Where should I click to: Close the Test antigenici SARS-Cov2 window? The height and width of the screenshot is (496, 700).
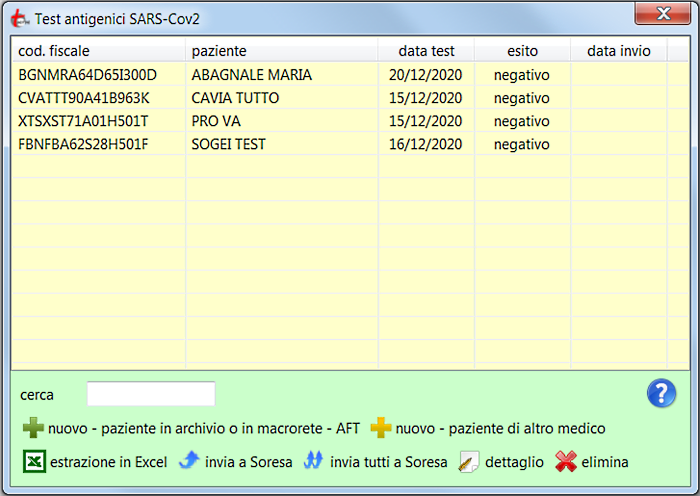coord(662,15)
